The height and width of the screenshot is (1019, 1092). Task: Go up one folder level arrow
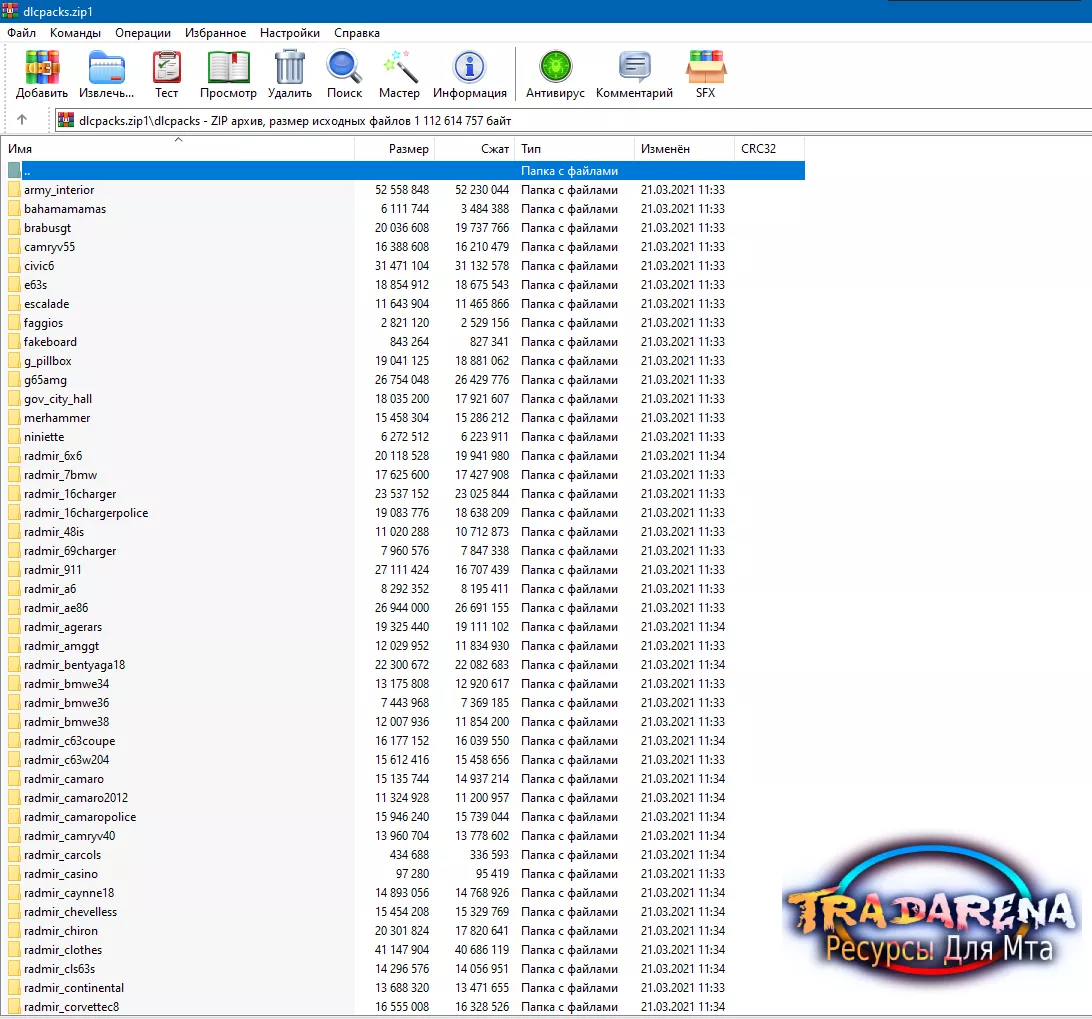(22, 119)
